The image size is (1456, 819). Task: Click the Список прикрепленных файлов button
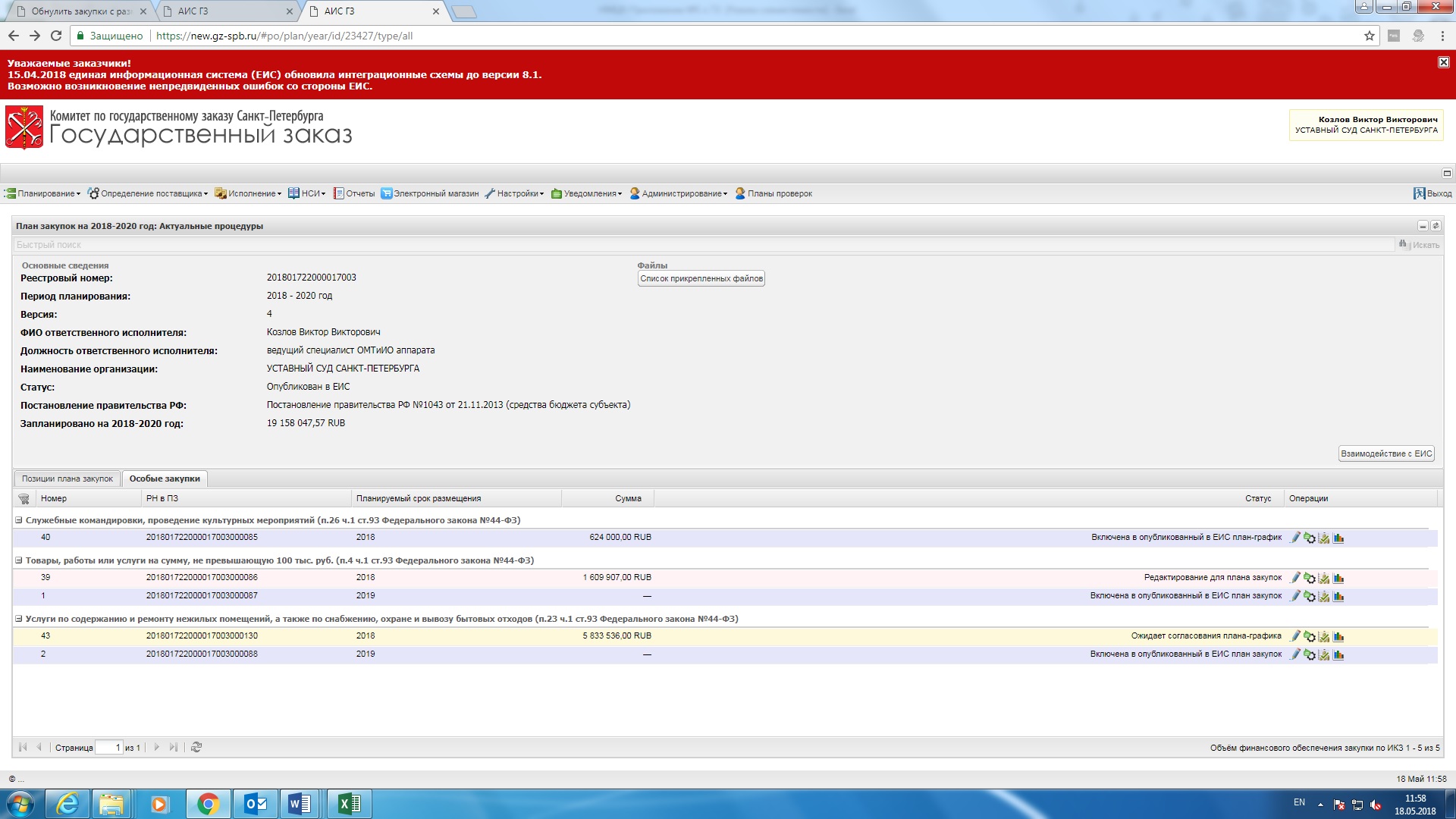click(701, 279)
